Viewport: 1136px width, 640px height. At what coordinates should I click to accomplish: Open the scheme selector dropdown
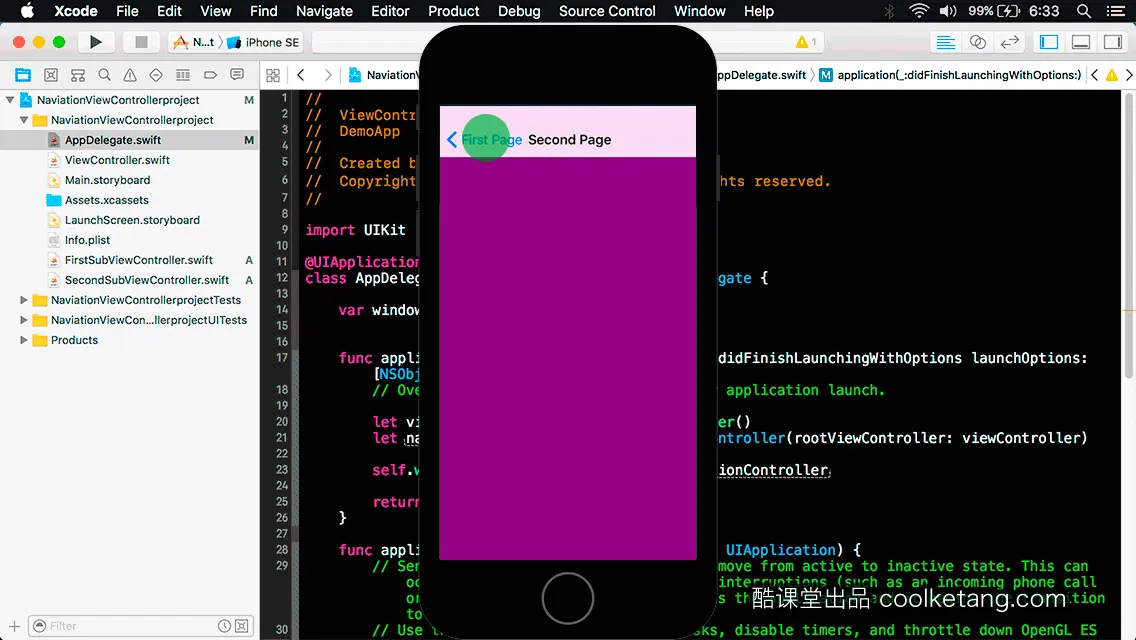[193, 42]
